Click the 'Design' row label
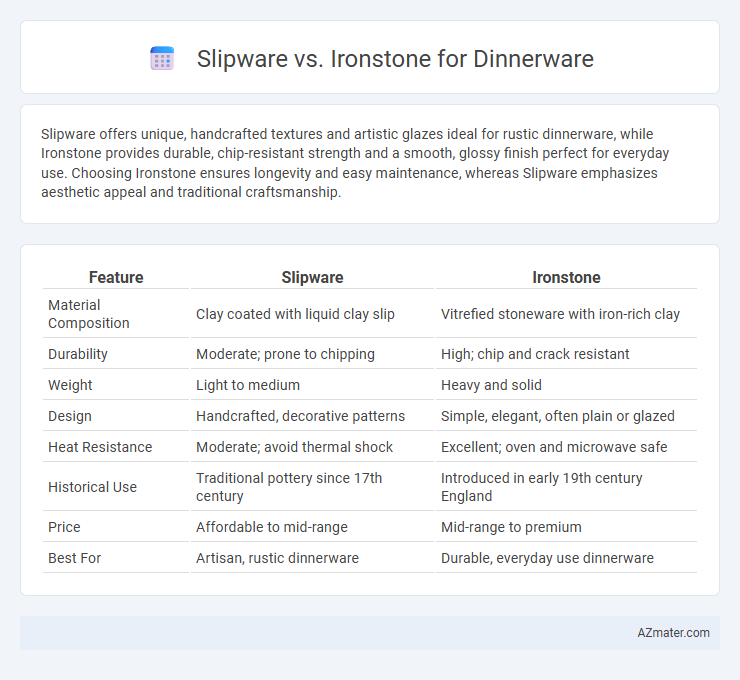Screen dimensions: 740x680 click(70, 416)
